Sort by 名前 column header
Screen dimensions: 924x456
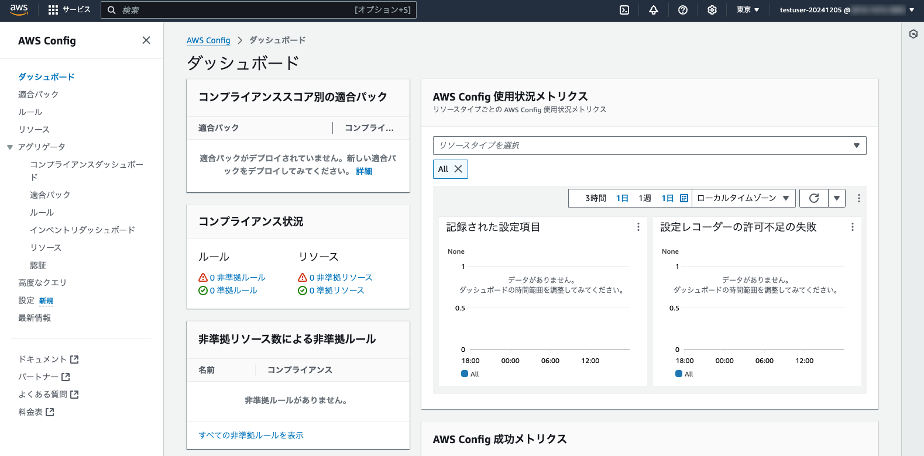(206, 370)
